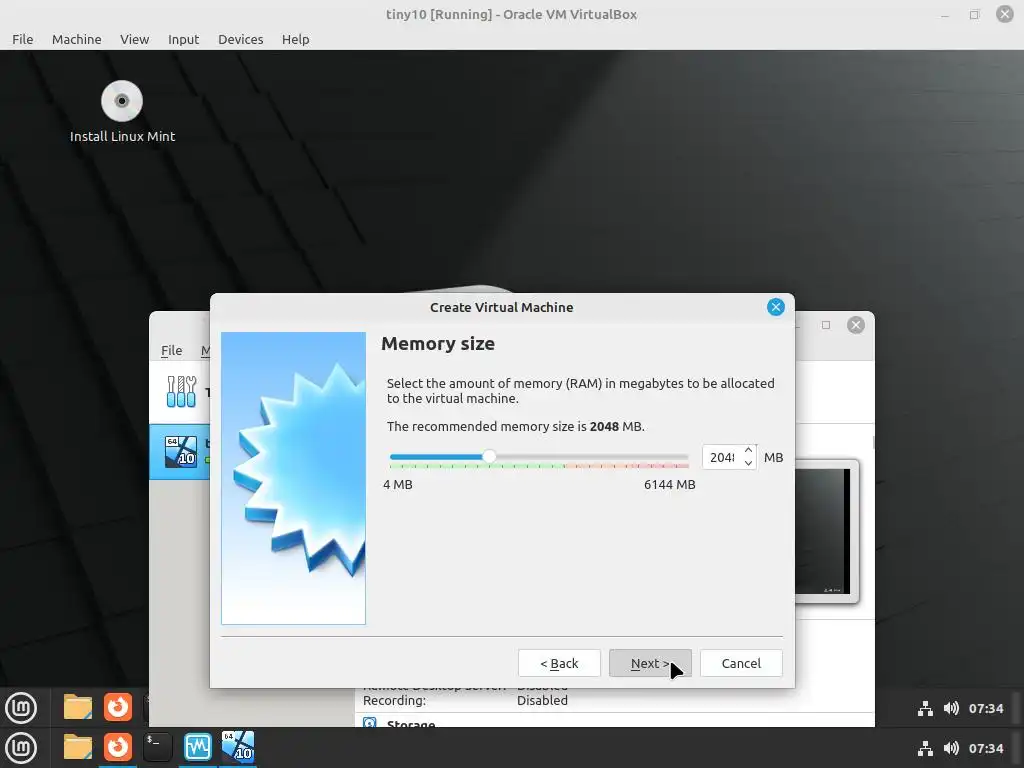Open the Mint menu in the upper panel
The height and width of the screenshot is (768, 1024).
point(21,708)
